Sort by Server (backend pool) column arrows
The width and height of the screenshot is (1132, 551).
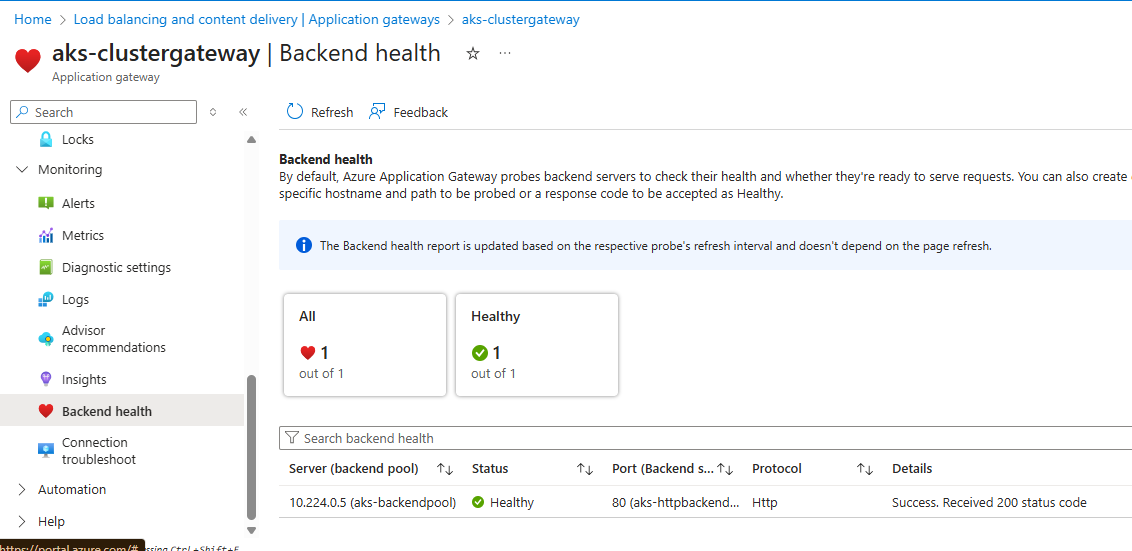445,469
